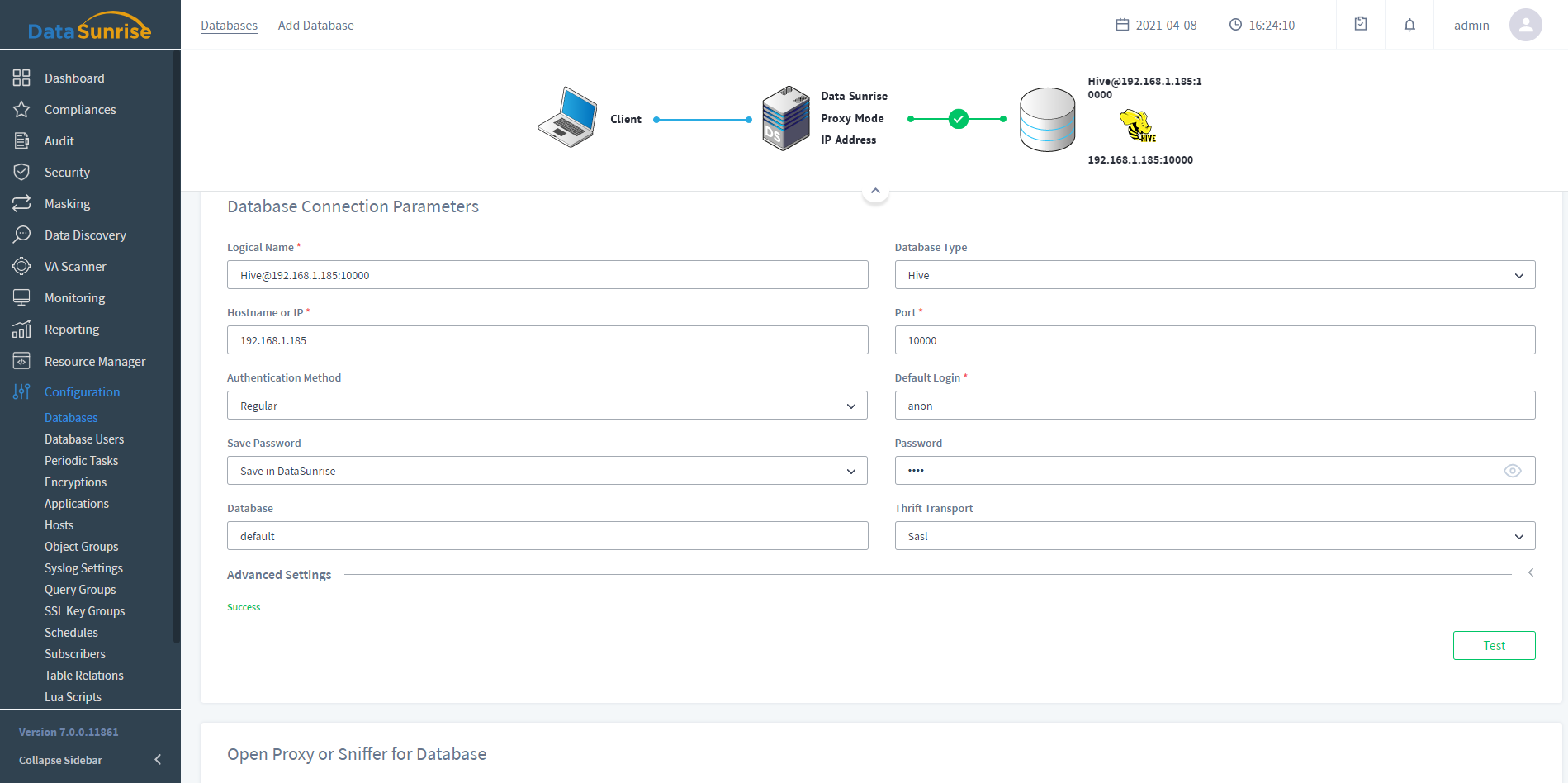
Task: Open Security via the shield icon
Action: 21,172
